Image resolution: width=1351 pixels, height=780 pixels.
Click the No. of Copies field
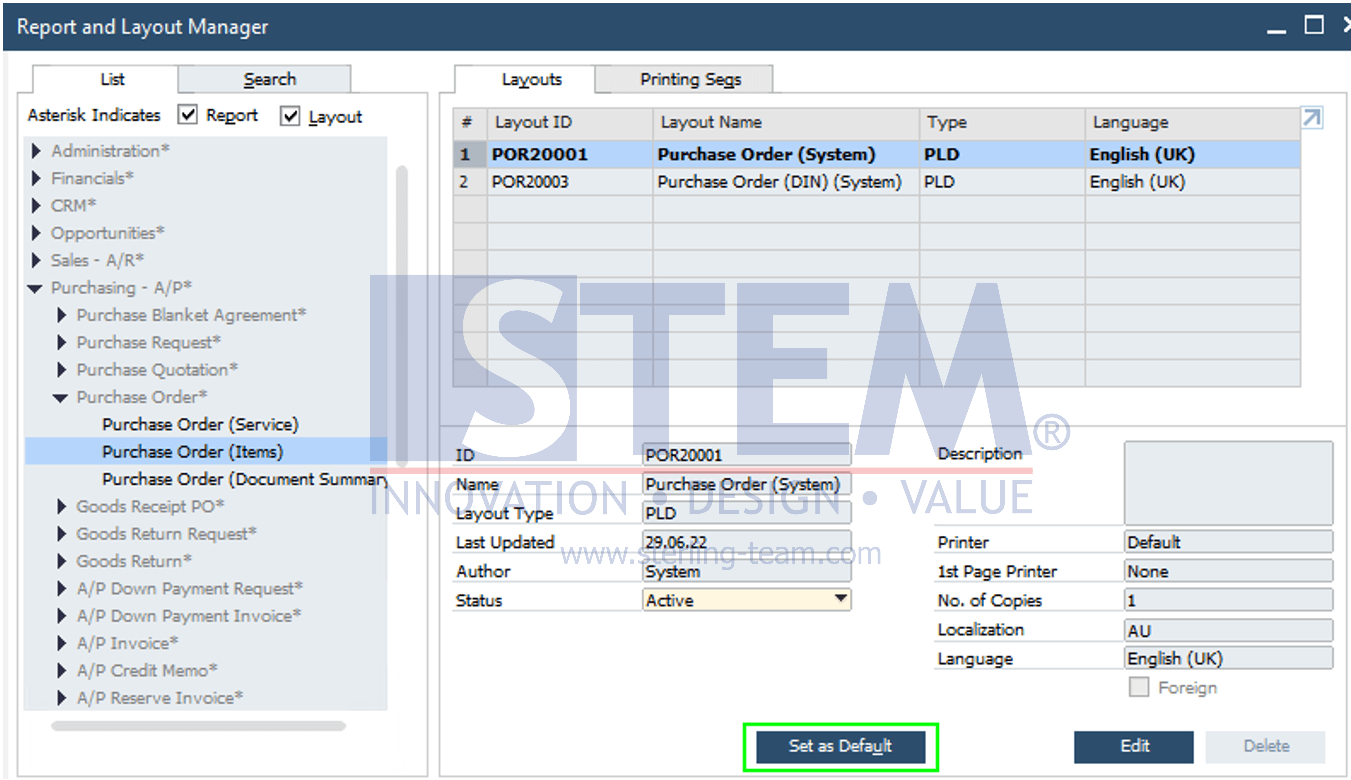pyautogui.click(x=1228, y=600)
